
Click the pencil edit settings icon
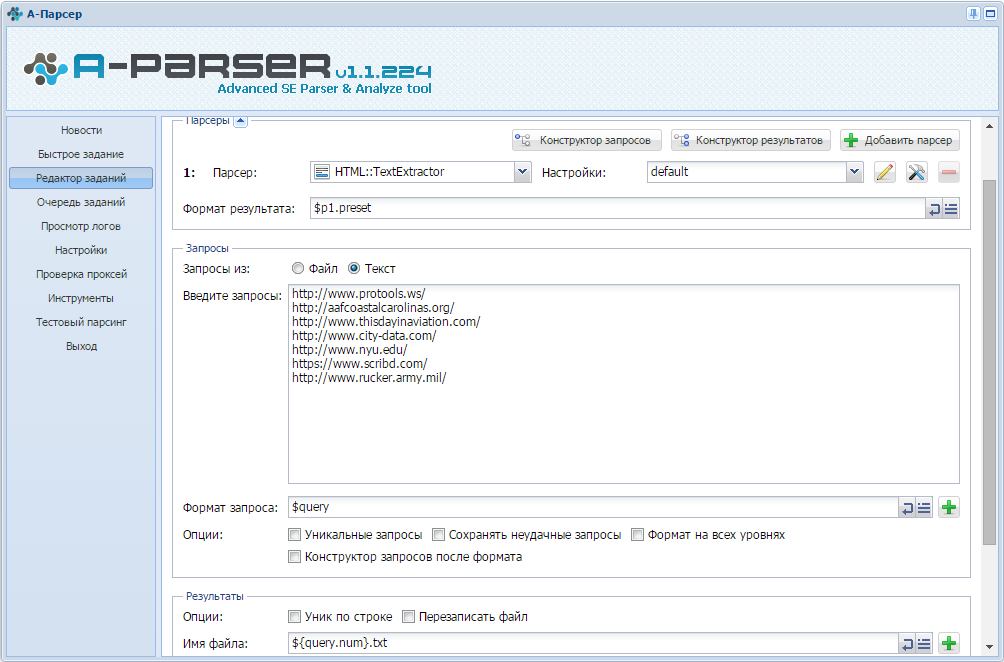click(885, 172)
